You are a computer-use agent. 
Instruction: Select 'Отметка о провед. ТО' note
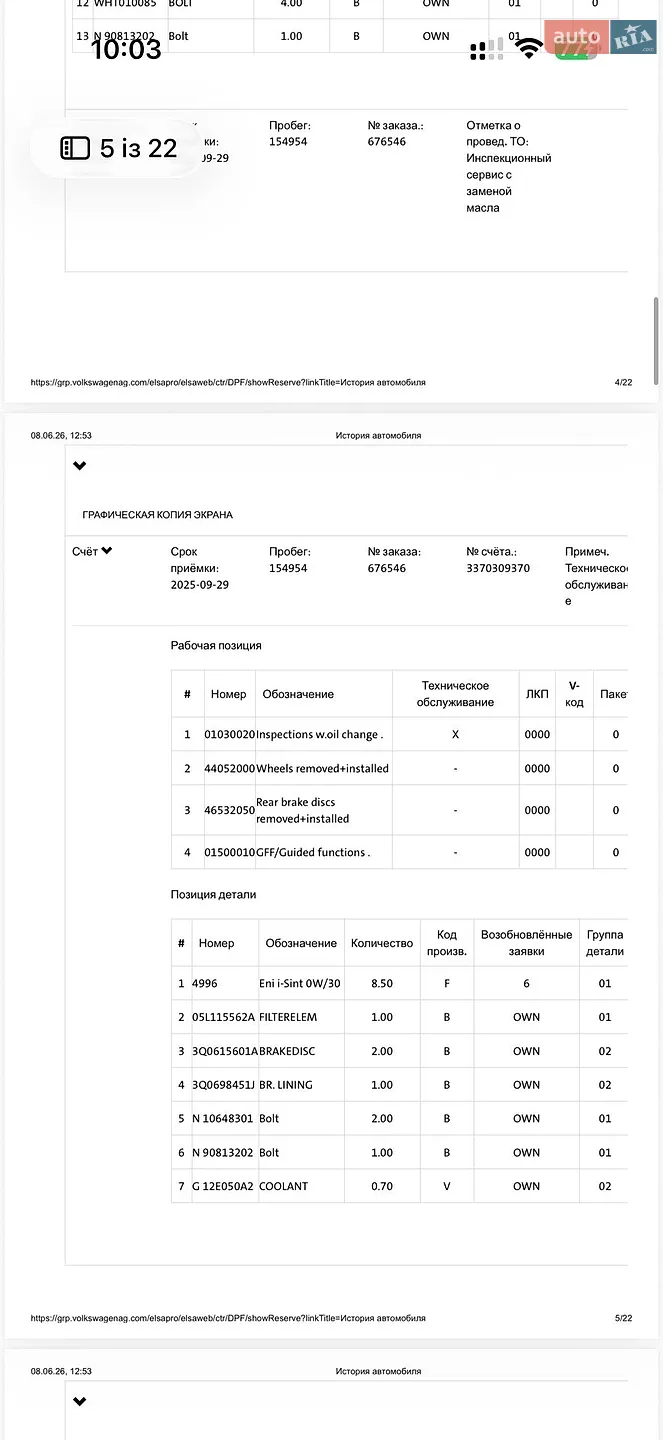(x=509, y=166)
